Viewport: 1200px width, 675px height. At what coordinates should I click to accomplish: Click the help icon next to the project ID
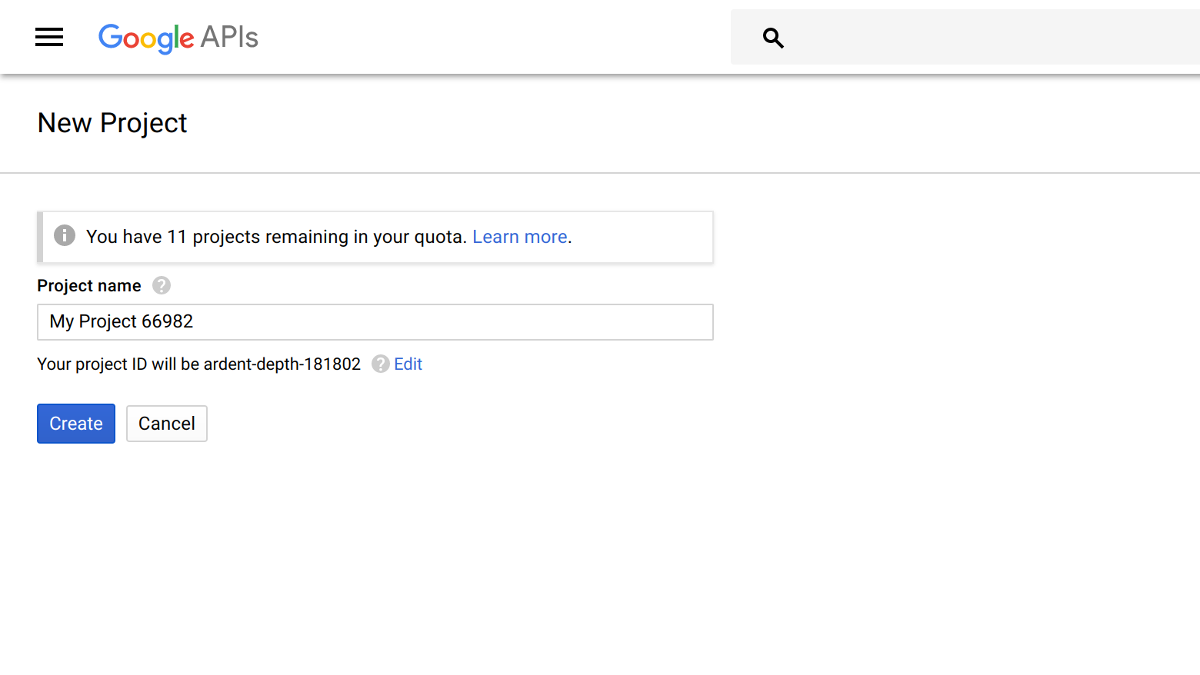coord(379,364)
